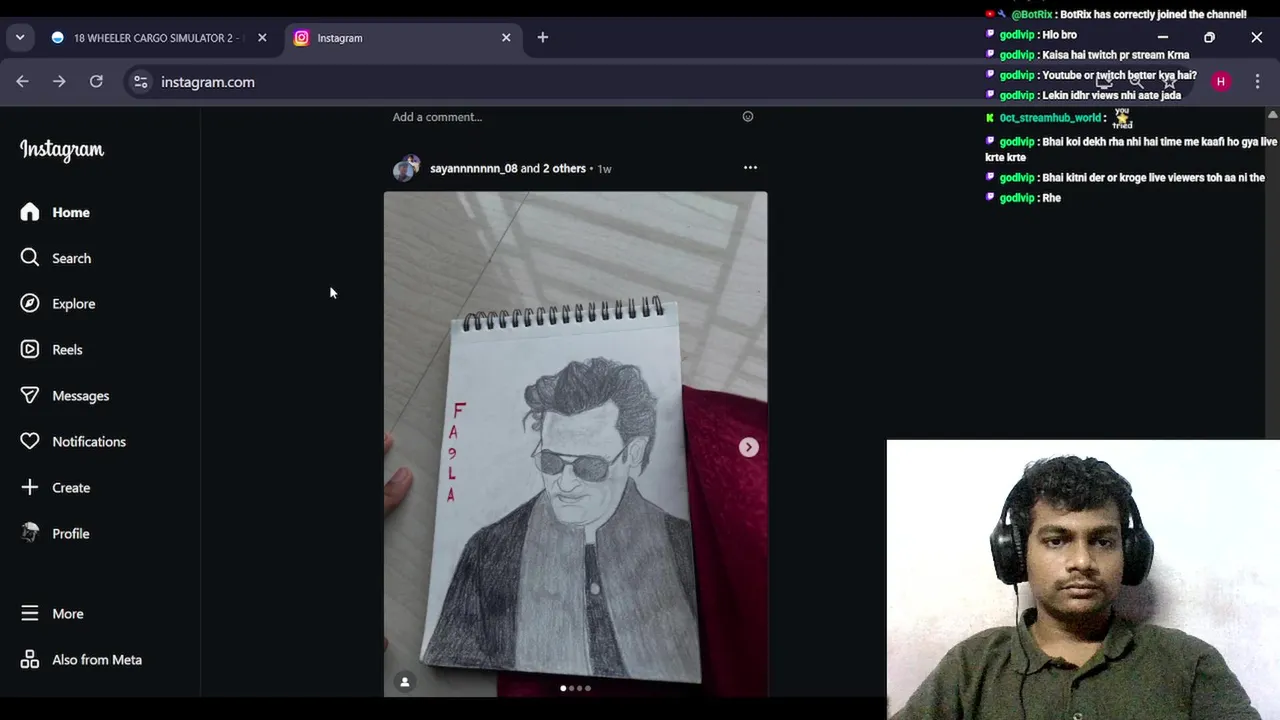The width and height of the screenshot is (1280, 720).
Task: Click the 1w post timestamp
Action: click(x=604, y=169)
